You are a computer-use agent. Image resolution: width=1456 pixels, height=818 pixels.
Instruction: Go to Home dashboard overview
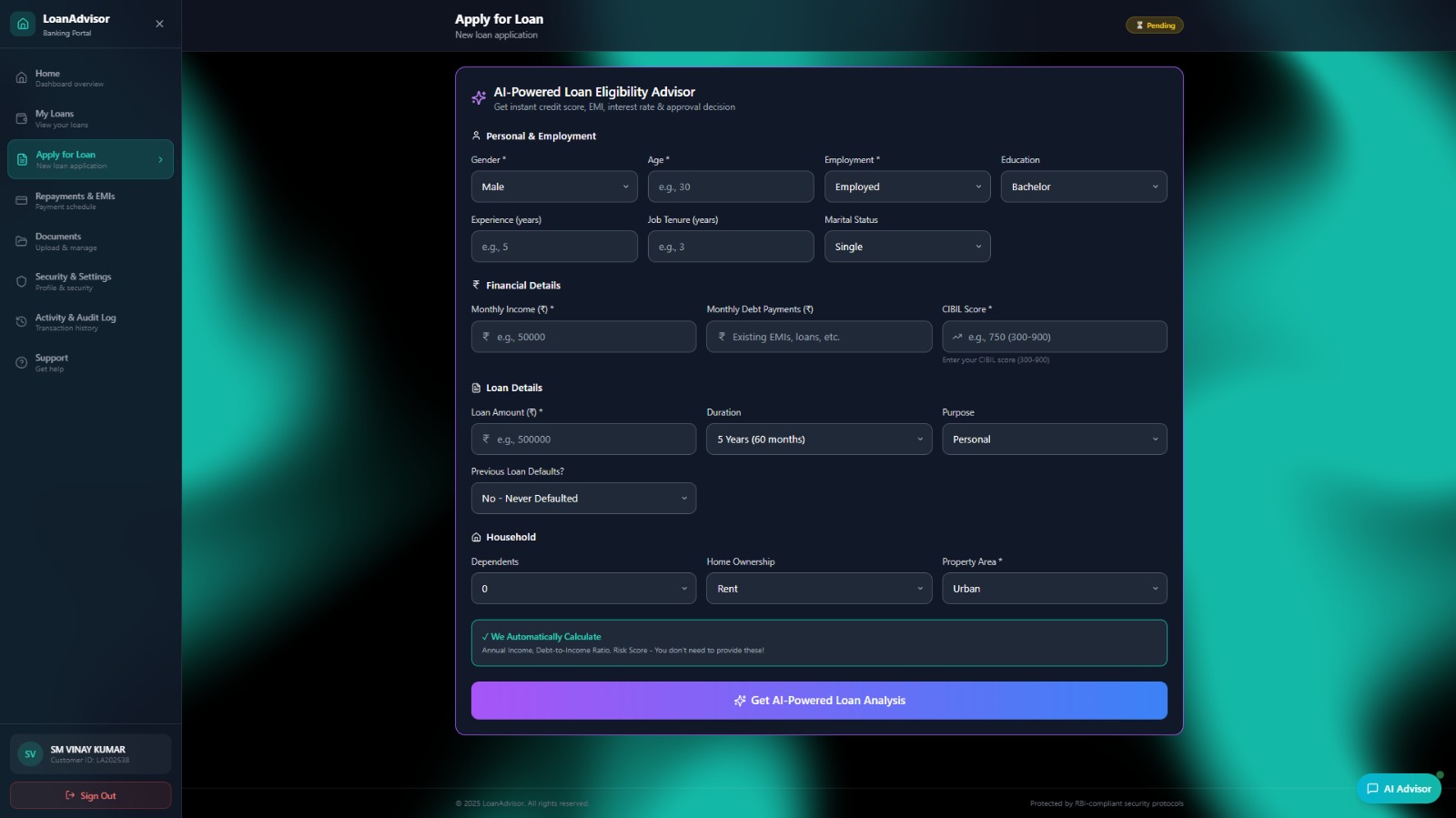90,78
